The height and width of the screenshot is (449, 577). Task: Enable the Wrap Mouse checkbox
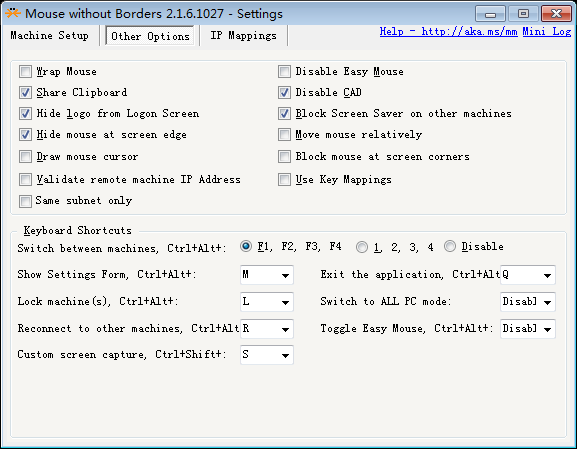25,71
